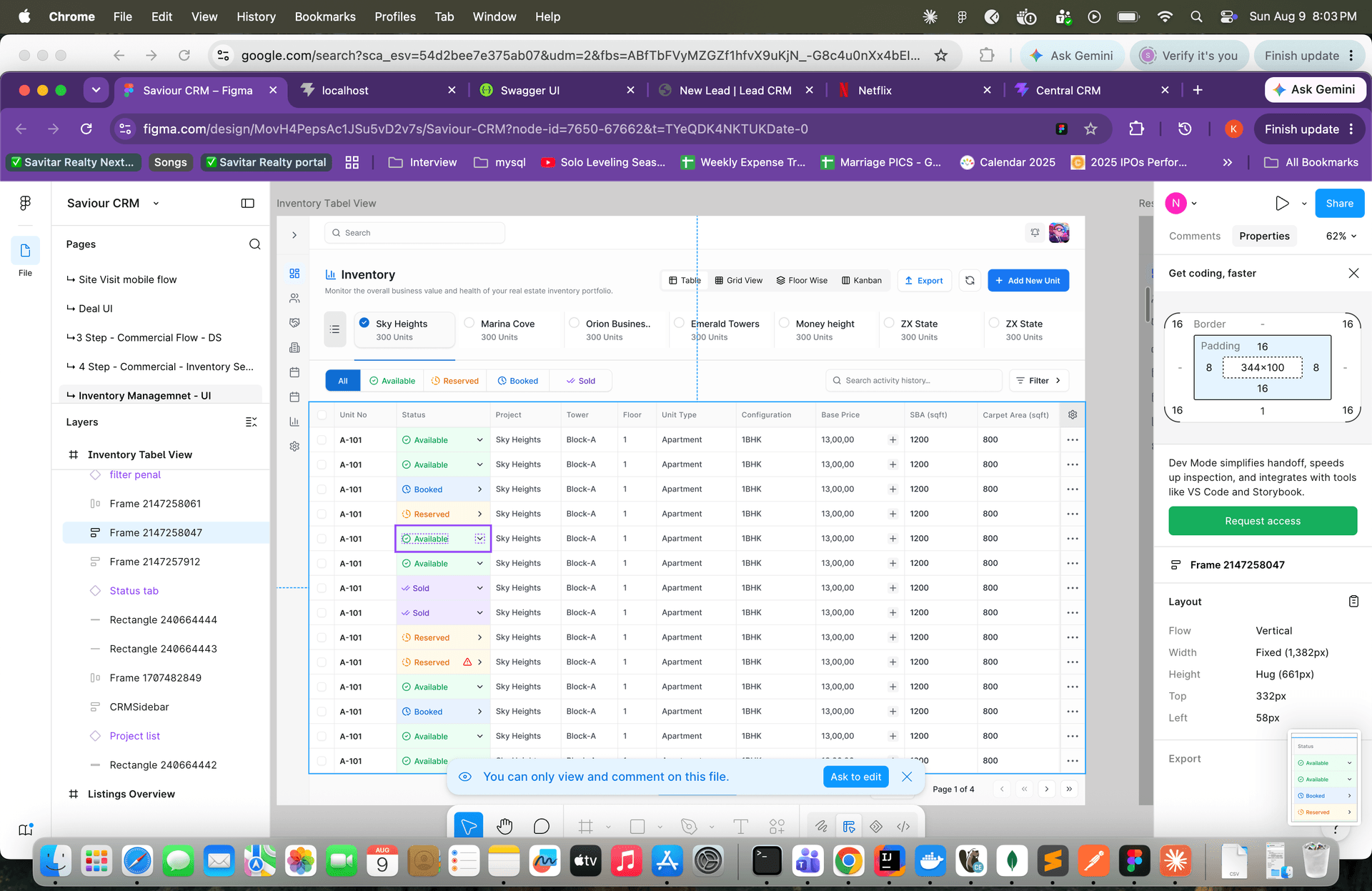Click the Share button

click(1339, 204)
